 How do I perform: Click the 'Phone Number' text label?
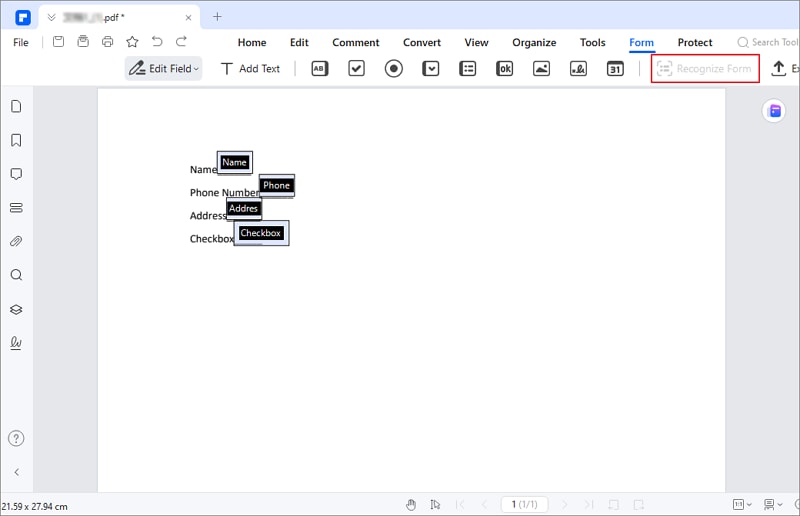(x=224, y=192)
